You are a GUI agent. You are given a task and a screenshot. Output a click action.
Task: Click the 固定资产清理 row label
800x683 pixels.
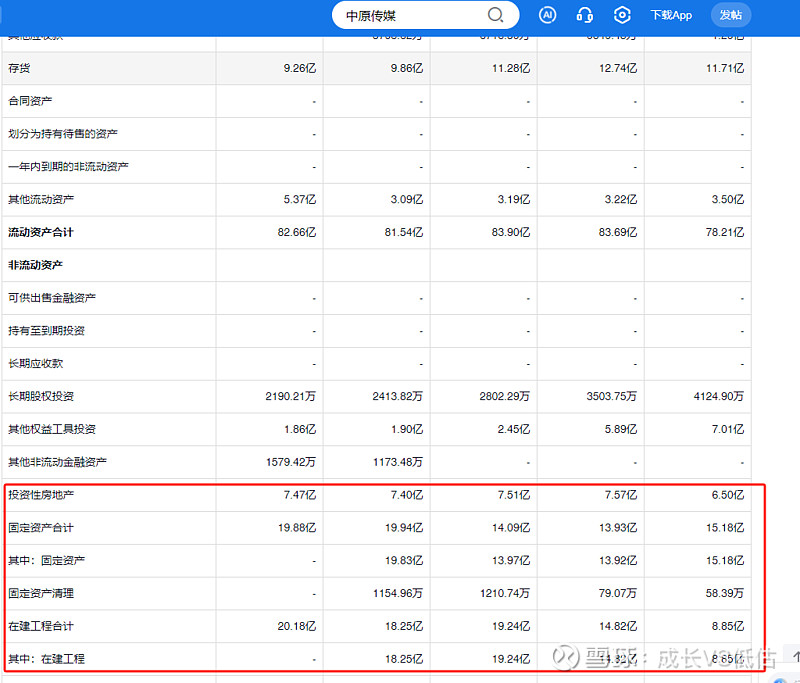(40, 593)
